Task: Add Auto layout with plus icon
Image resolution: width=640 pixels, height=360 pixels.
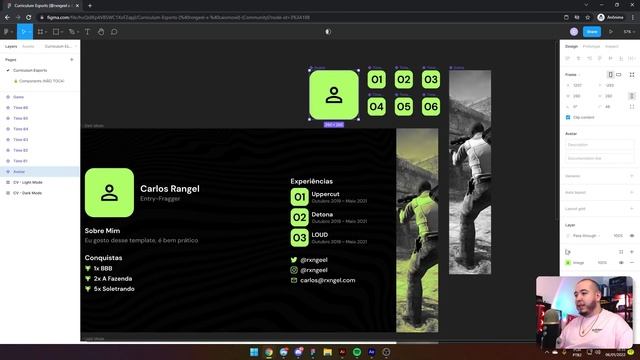Action: point(632,192)
